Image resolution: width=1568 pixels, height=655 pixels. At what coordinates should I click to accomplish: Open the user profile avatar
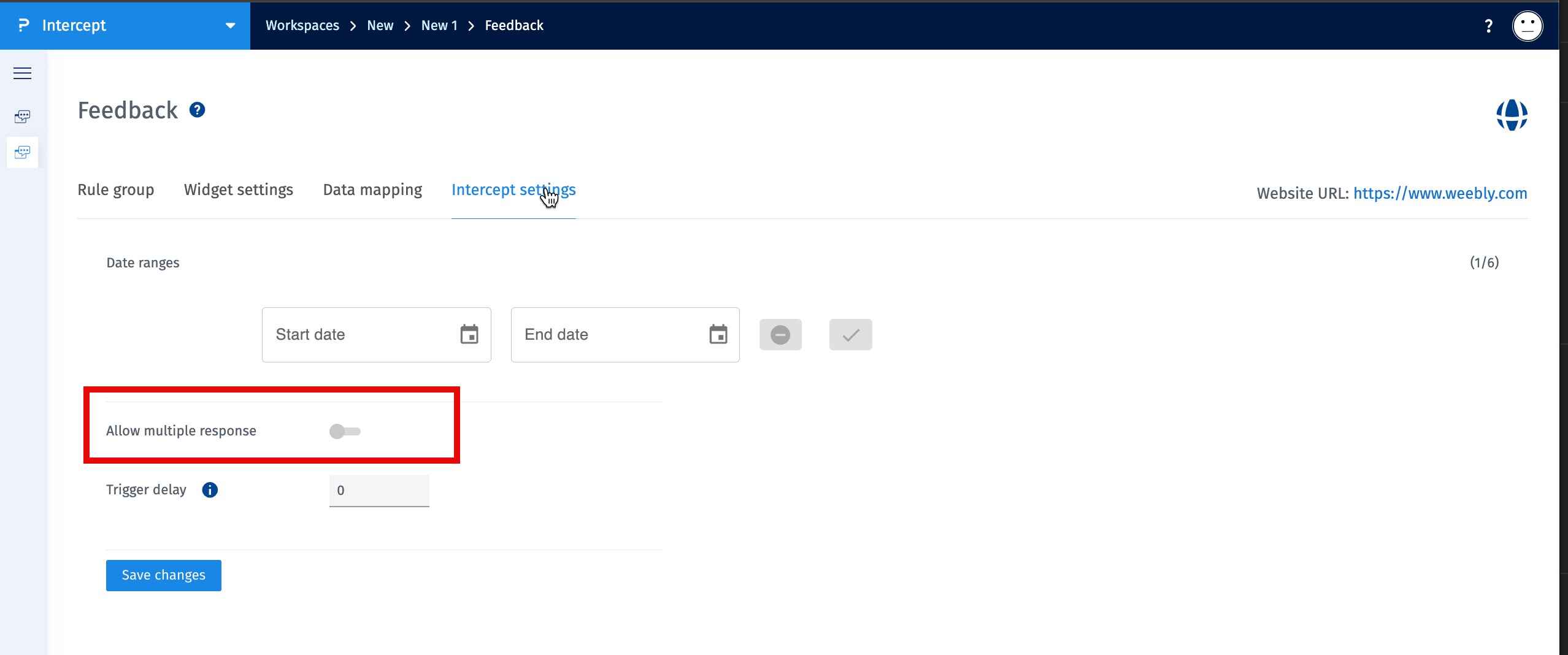(x=1527, y=26)
